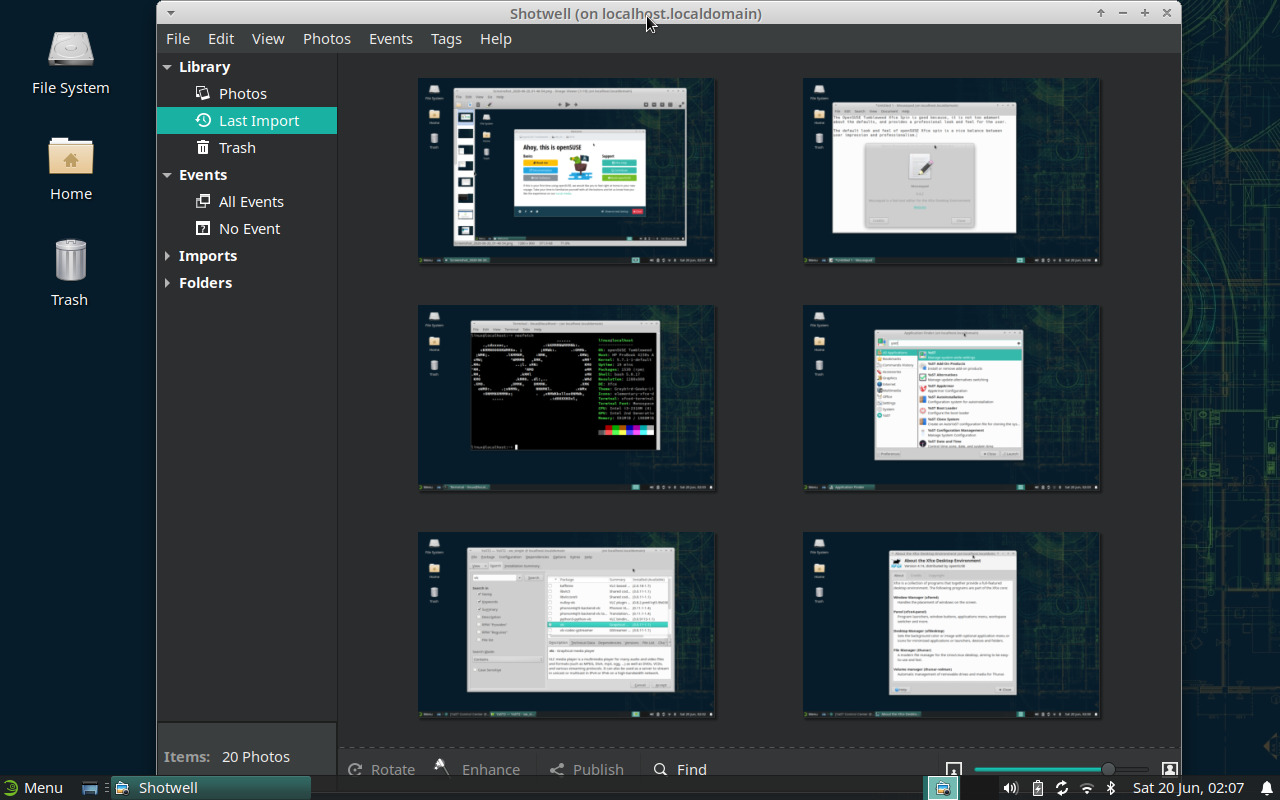1280x800 pixels.
Task: Open the Photos menu
Action: coord(326,38)
